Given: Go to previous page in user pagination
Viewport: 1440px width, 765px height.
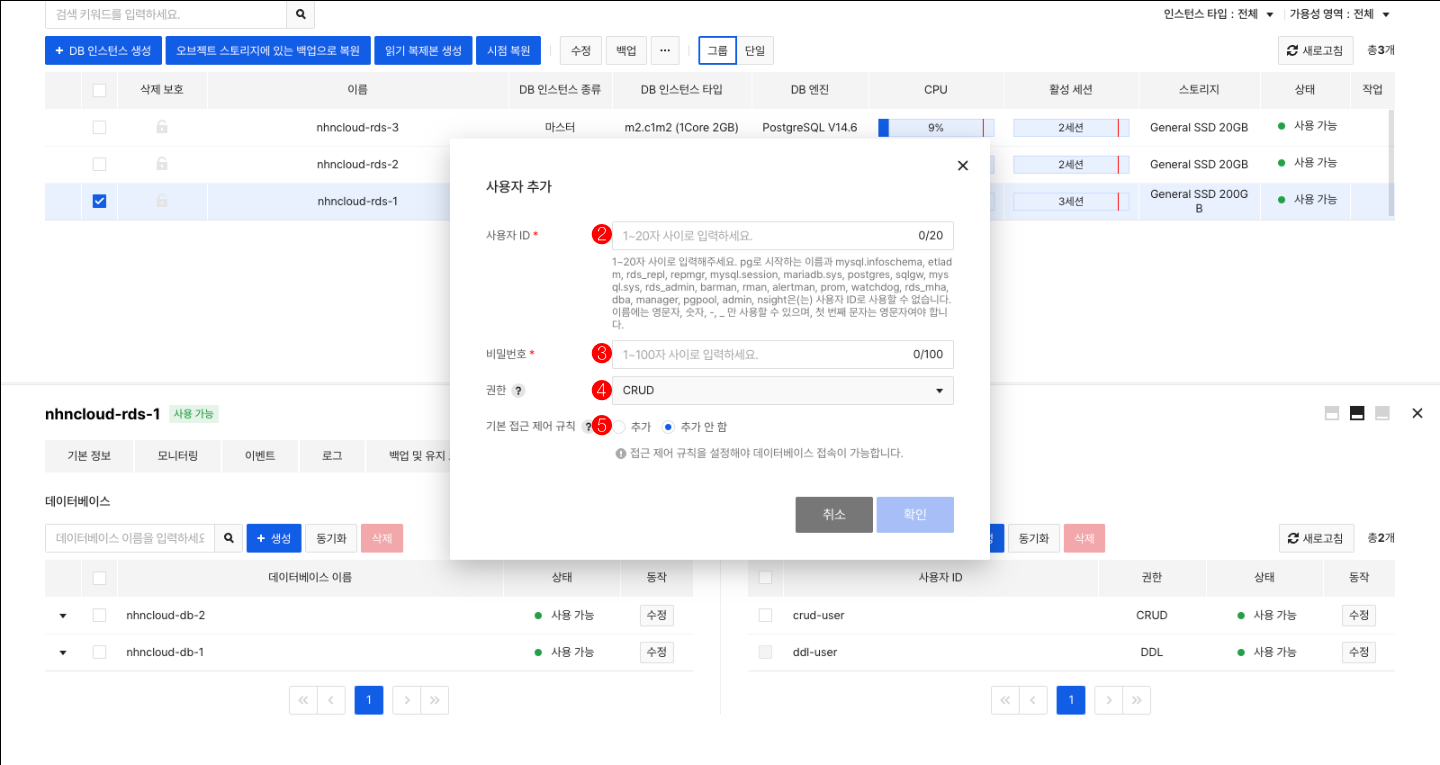Looking at the screenshot, I should 1033,700.
